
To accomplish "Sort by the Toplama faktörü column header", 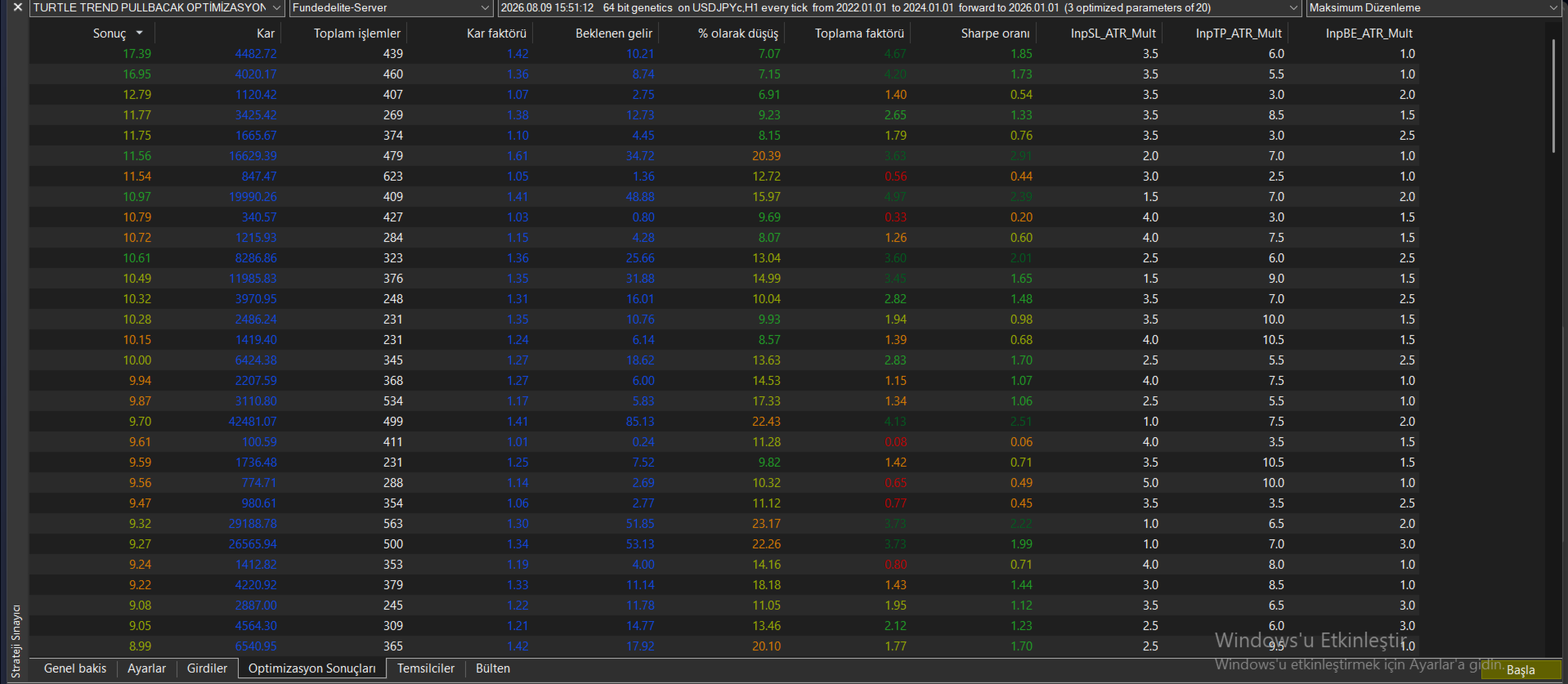I will coord(859,34).
